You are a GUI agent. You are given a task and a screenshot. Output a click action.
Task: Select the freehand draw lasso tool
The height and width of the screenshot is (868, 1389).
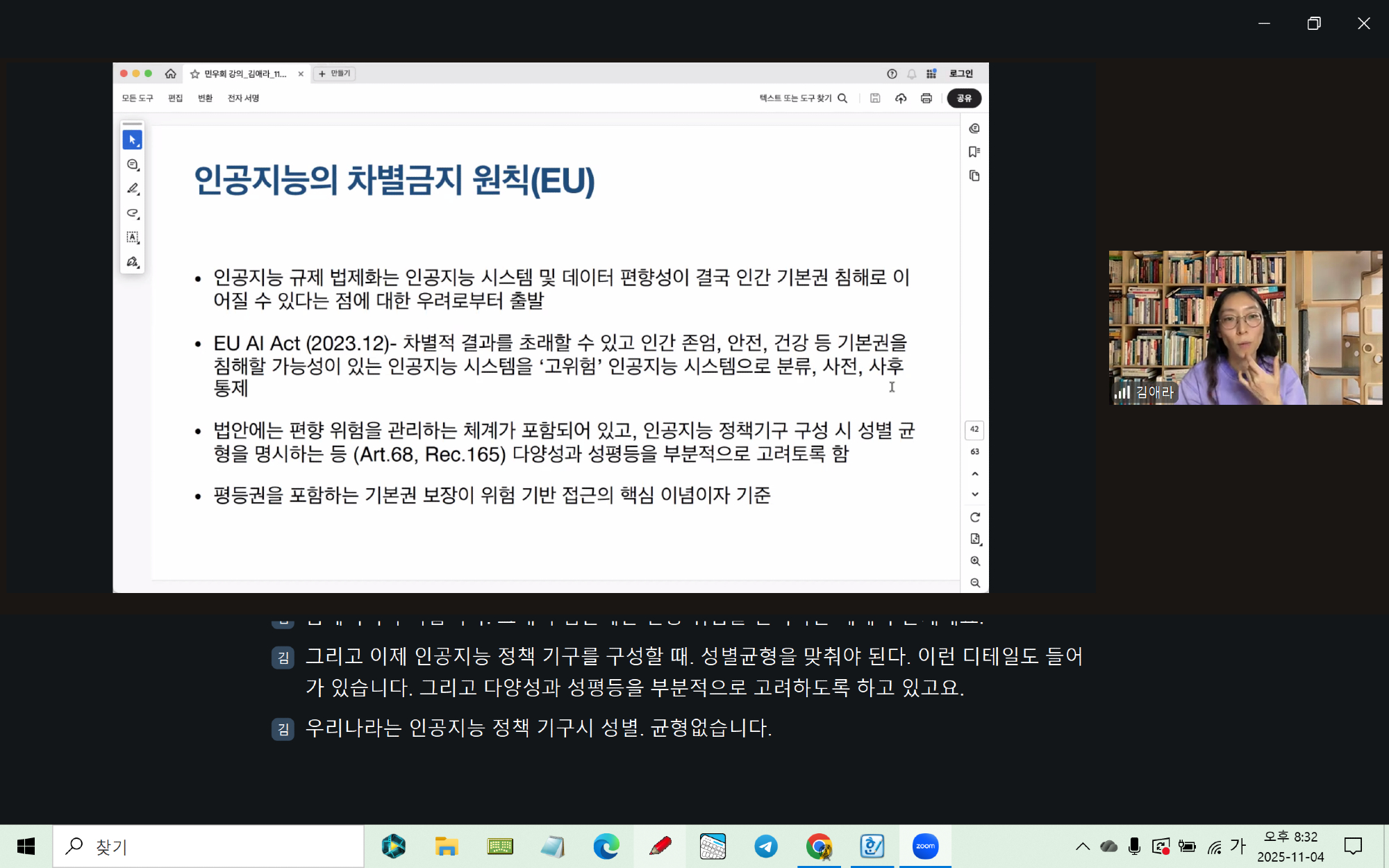tap(132, 213)
